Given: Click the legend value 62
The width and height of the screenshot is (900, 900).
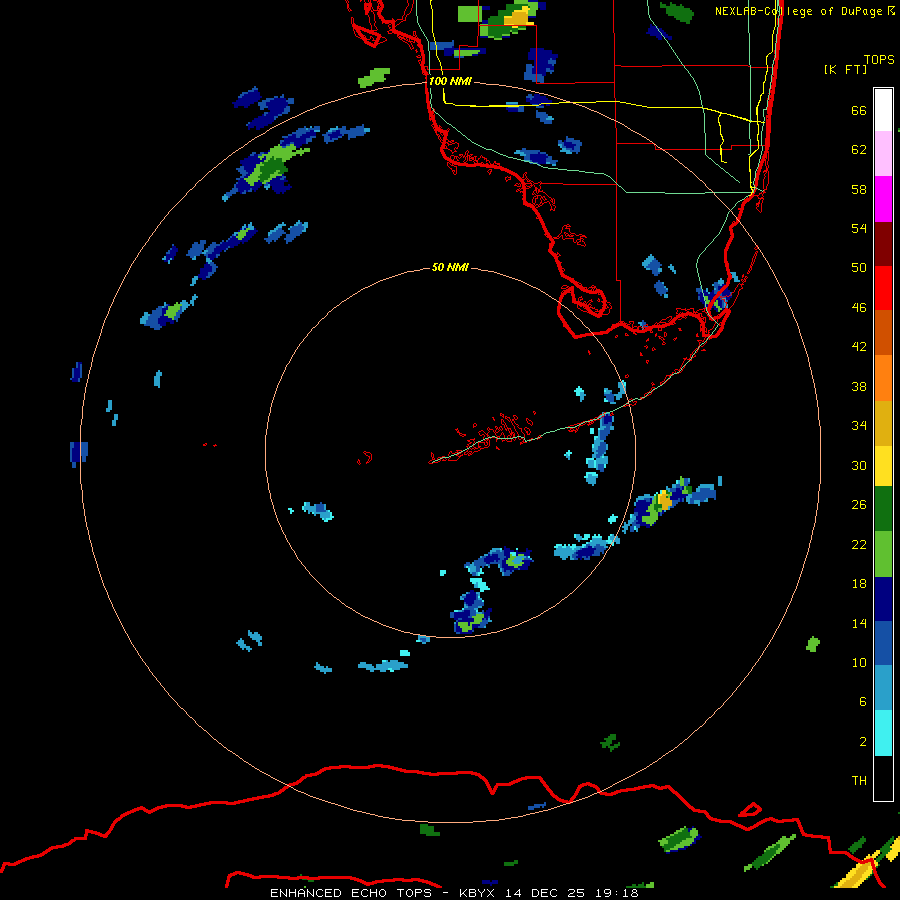Looking at the screenshot, I should coord(859,150).
